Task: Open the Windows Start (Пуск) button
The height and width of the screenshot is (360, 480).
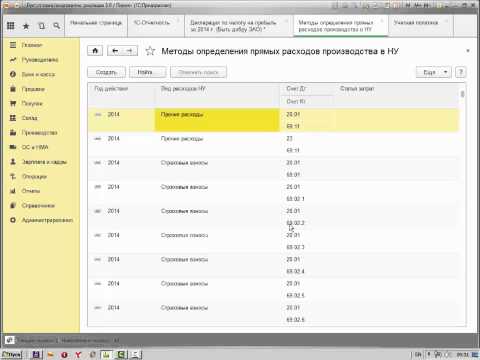Action: click(11, 355)
